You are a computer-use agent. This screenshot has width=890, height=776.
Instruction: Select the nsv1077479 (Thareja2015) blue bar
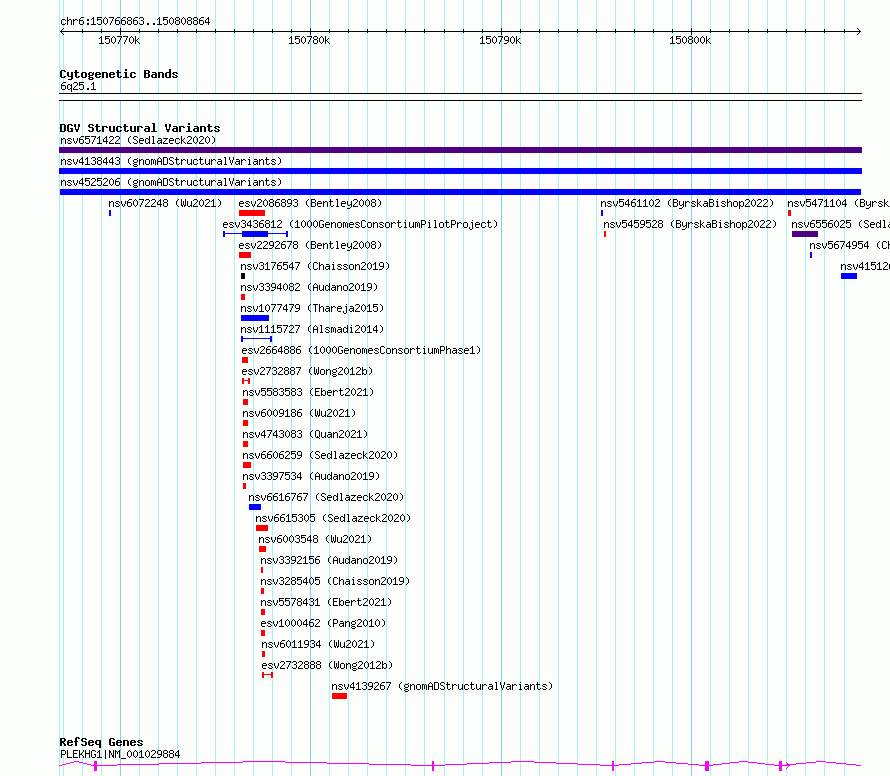(255, 318)
